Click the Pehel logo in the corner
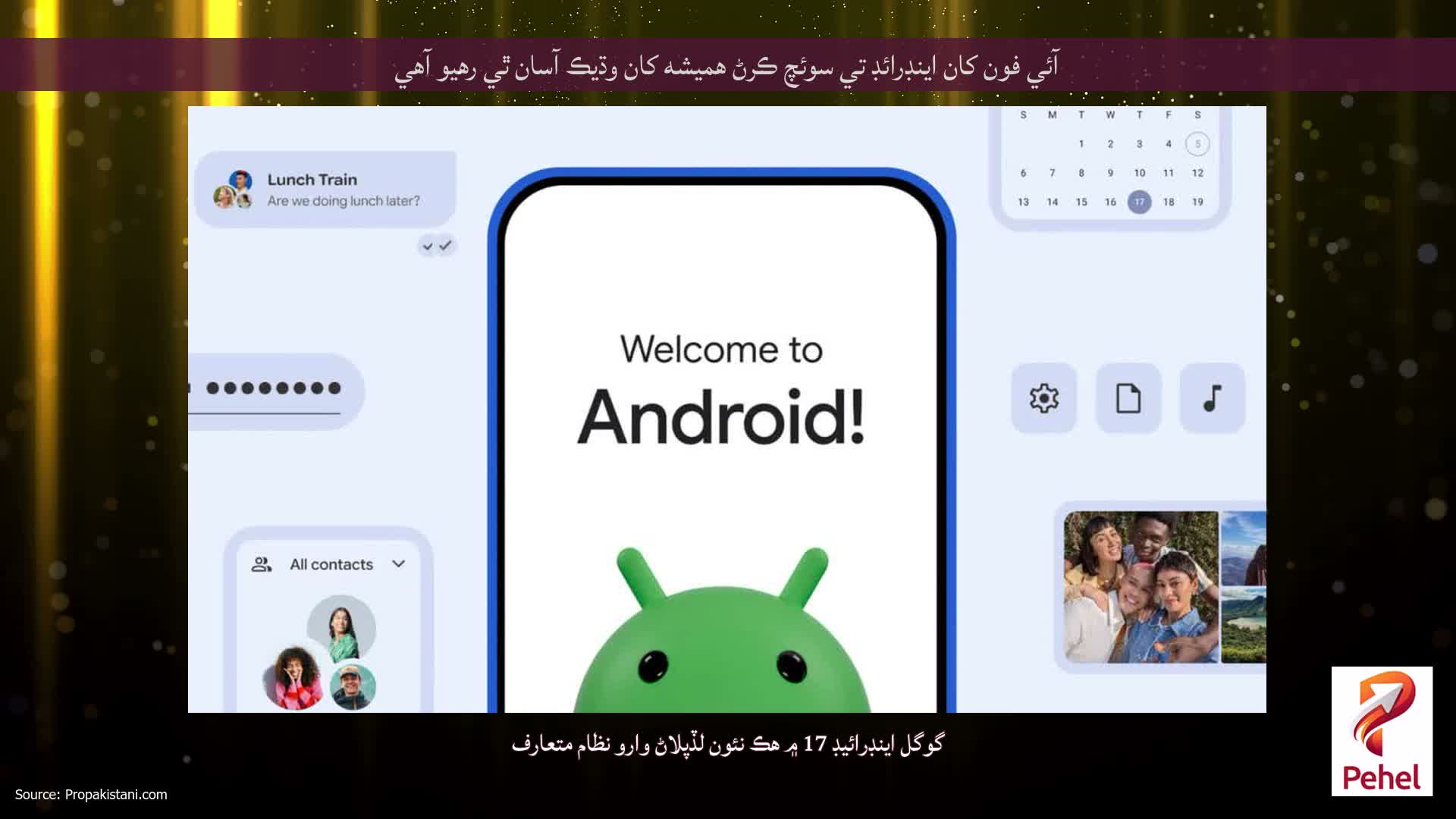The height and width of the screenshot is (819, 1456). coord(1382,731)
